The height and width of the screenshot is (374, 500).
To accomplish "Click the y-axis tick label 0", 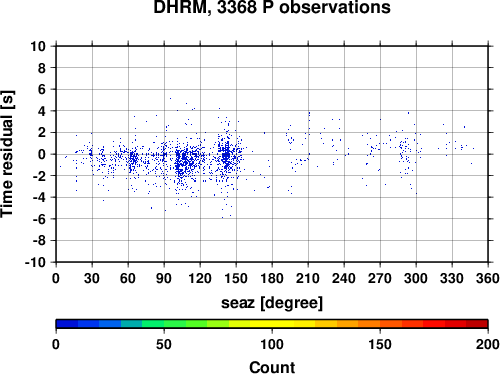I will [42, 154].
